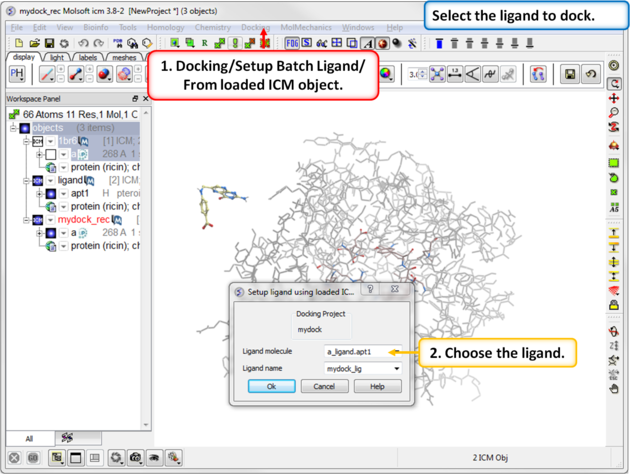Click the Ligand molecule input field
The image size is (630, 474).
[363, 351]
